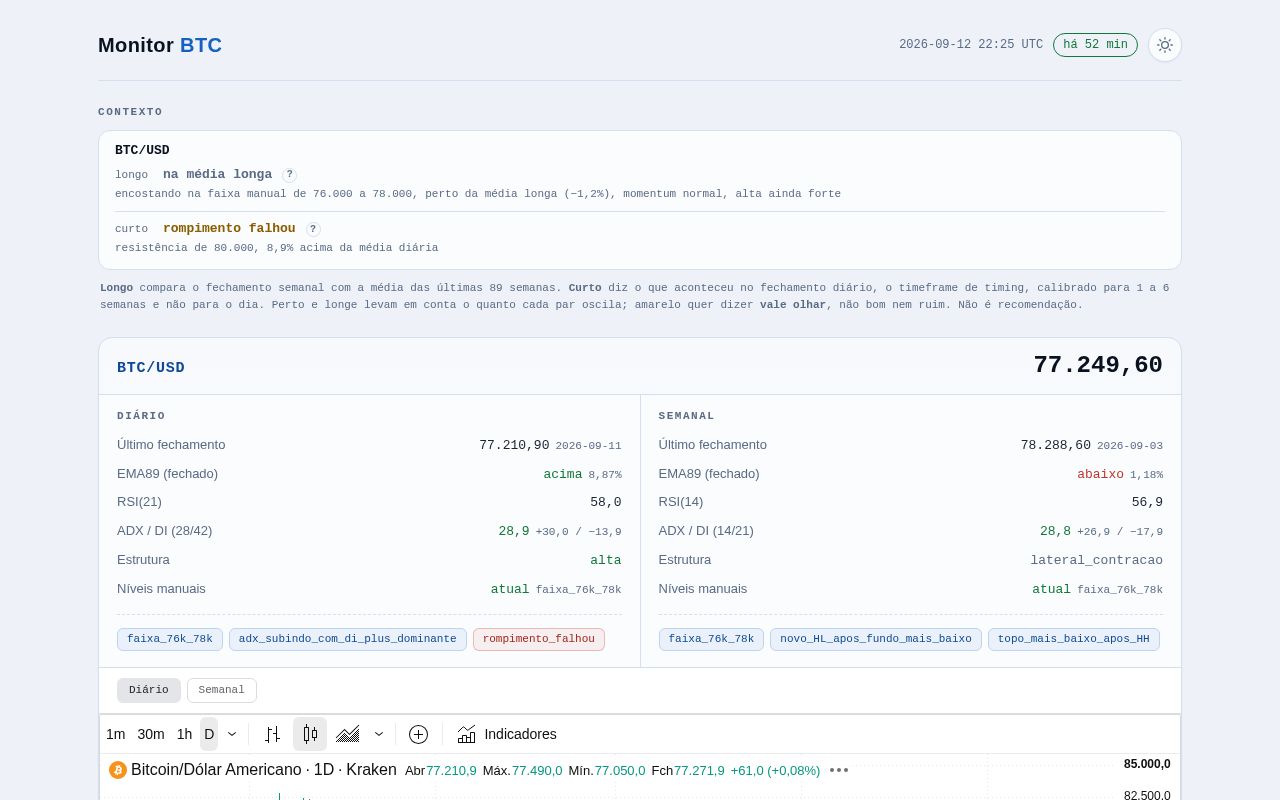
Task: Switch to the Diário chart tab
Action: pyautogui.click(x=149, y=690)
